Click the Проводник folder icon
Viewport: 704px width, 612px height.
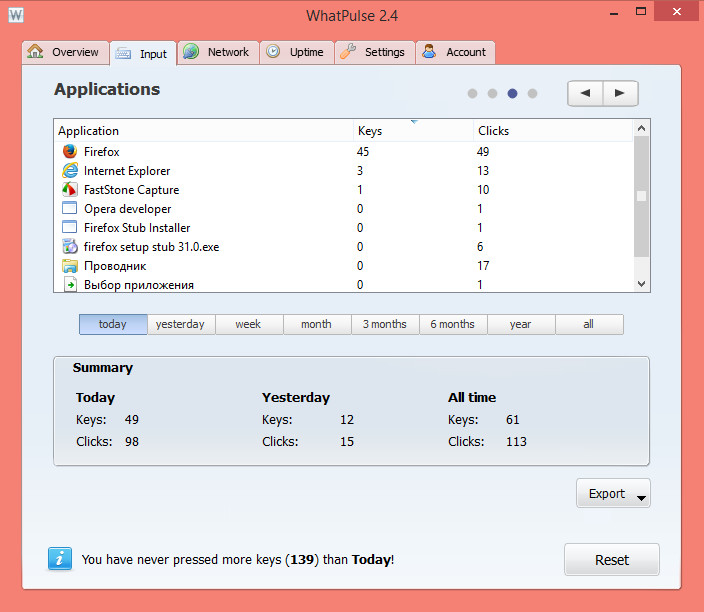point(70,266)
